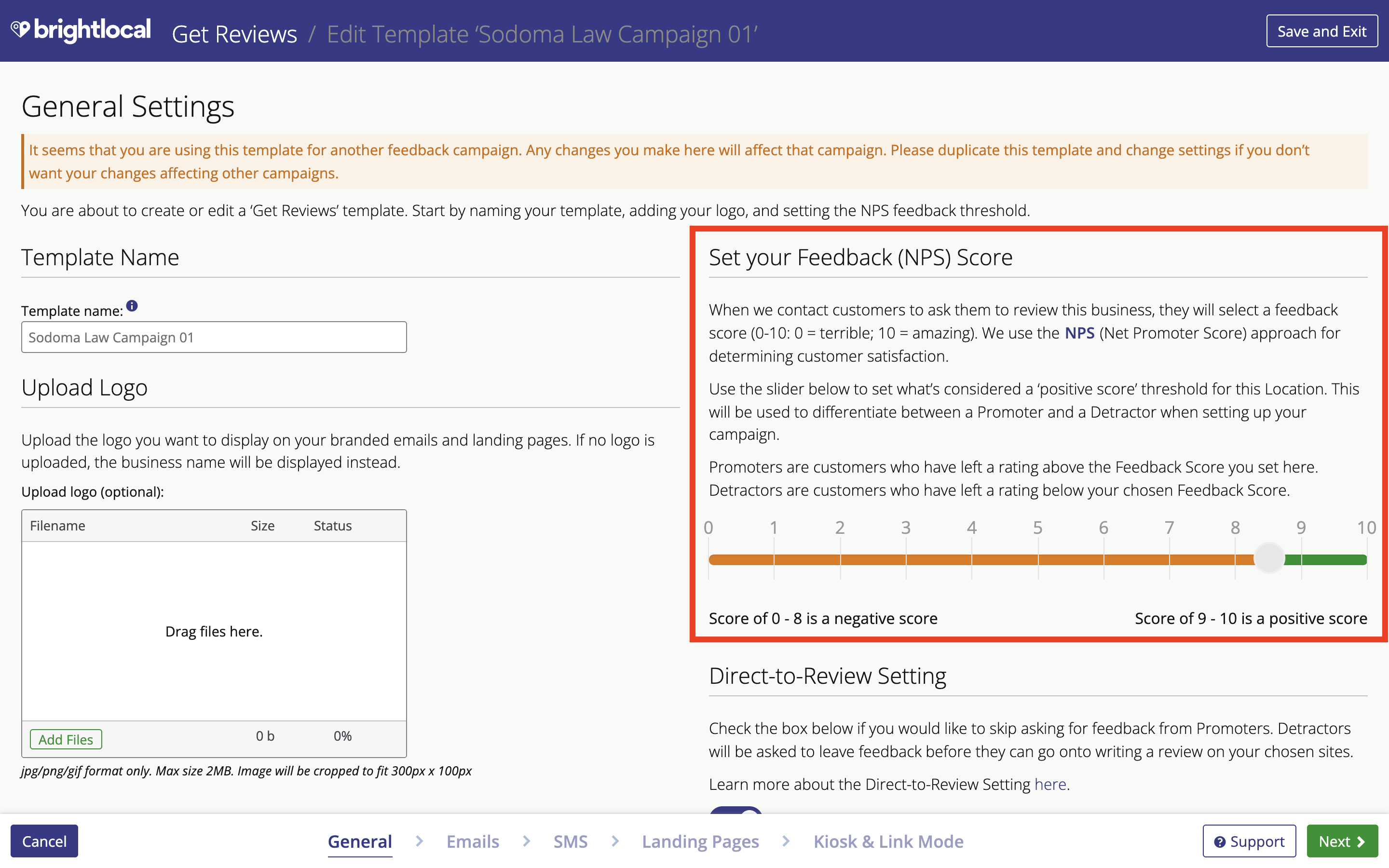Viewport: 1389px width, 868px height.
Task: Click the green segment of the NPS slider
Action: pos(1326,560)
